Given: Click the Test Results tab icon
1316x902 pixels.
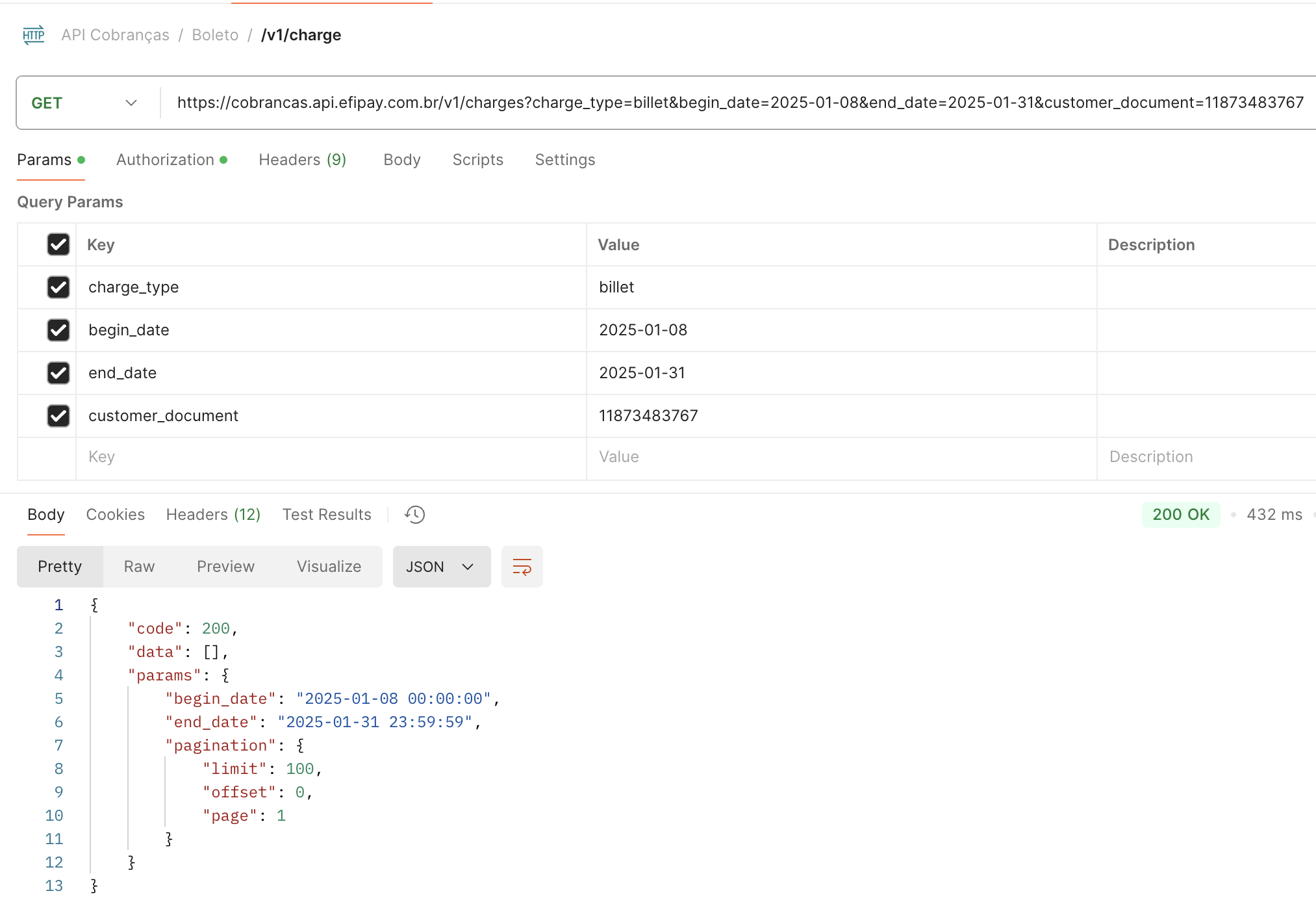Looking at the screenshot, I should pos(326,514).
